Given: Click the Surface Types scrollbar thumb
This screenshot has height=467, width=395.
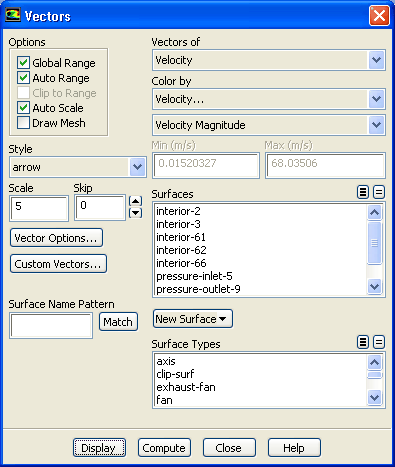Looking at the screenshot, I should coord(375,375).
